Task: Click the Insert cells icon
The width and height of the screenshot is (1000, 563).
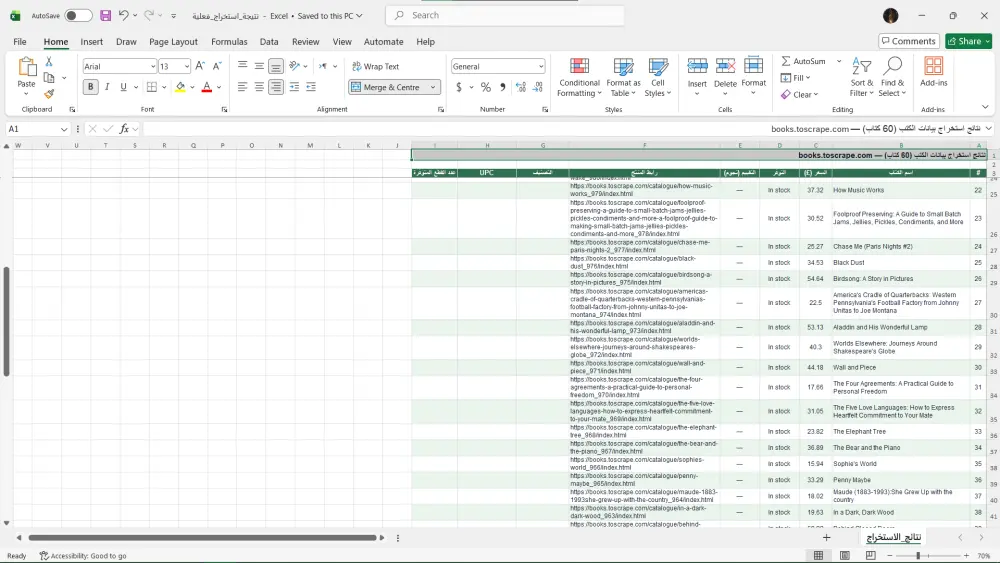Action: tap(697, 66)
